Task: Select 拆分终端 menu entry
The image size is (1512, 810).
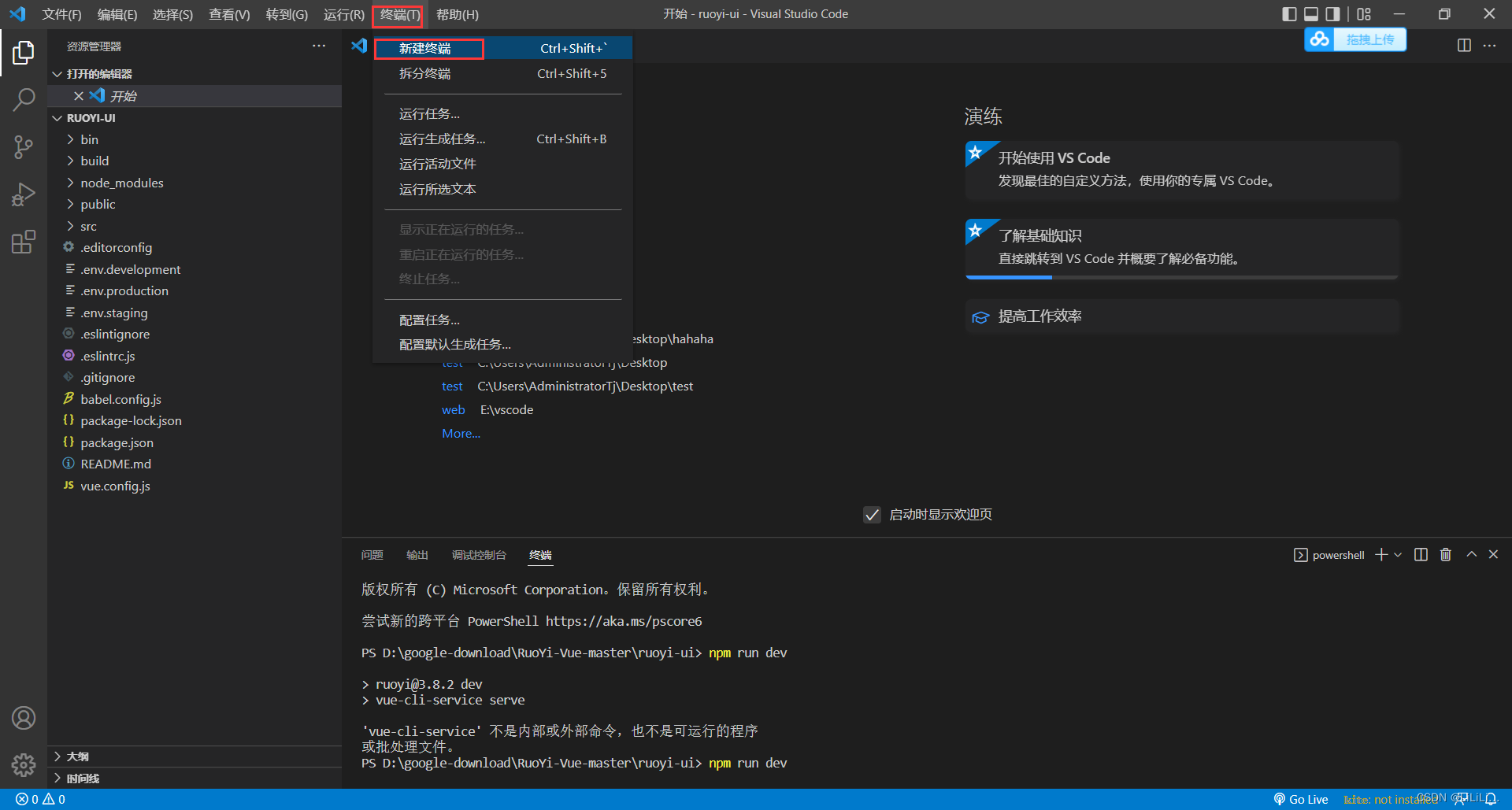Action: 503,73
